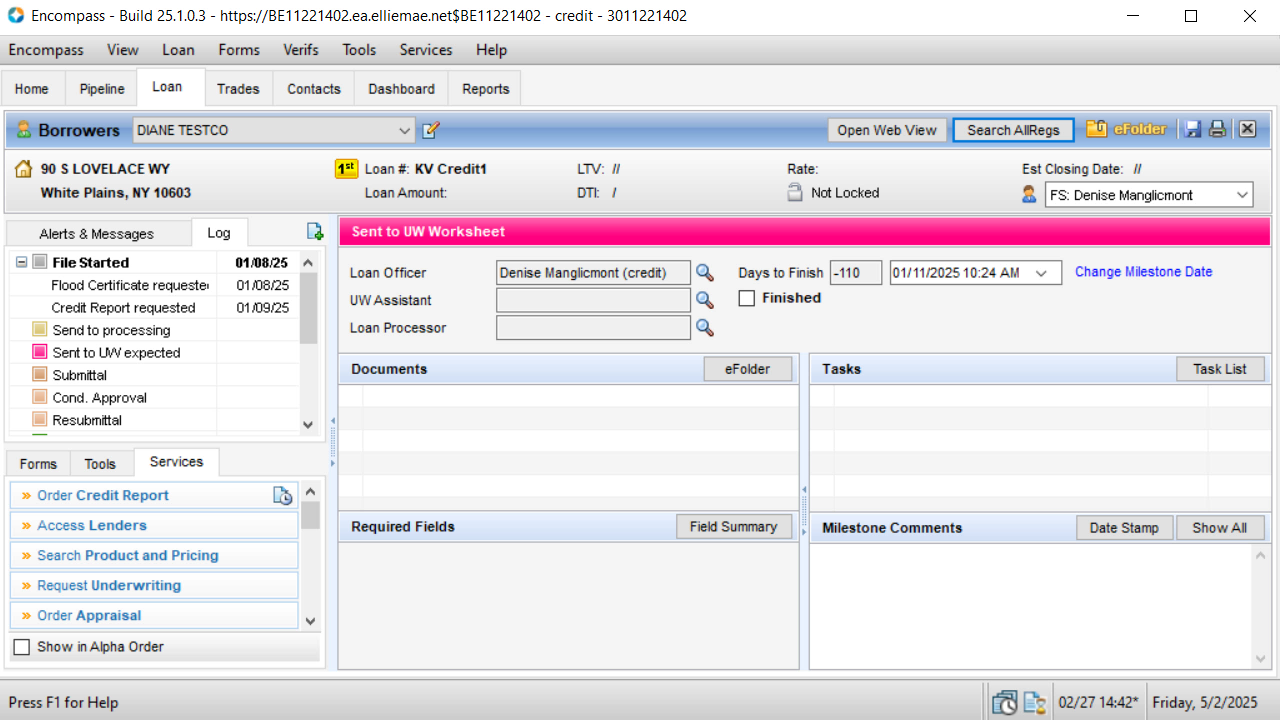Switch to the Pipeline tab
1280x720 pixels.
[x=102, y=89]
